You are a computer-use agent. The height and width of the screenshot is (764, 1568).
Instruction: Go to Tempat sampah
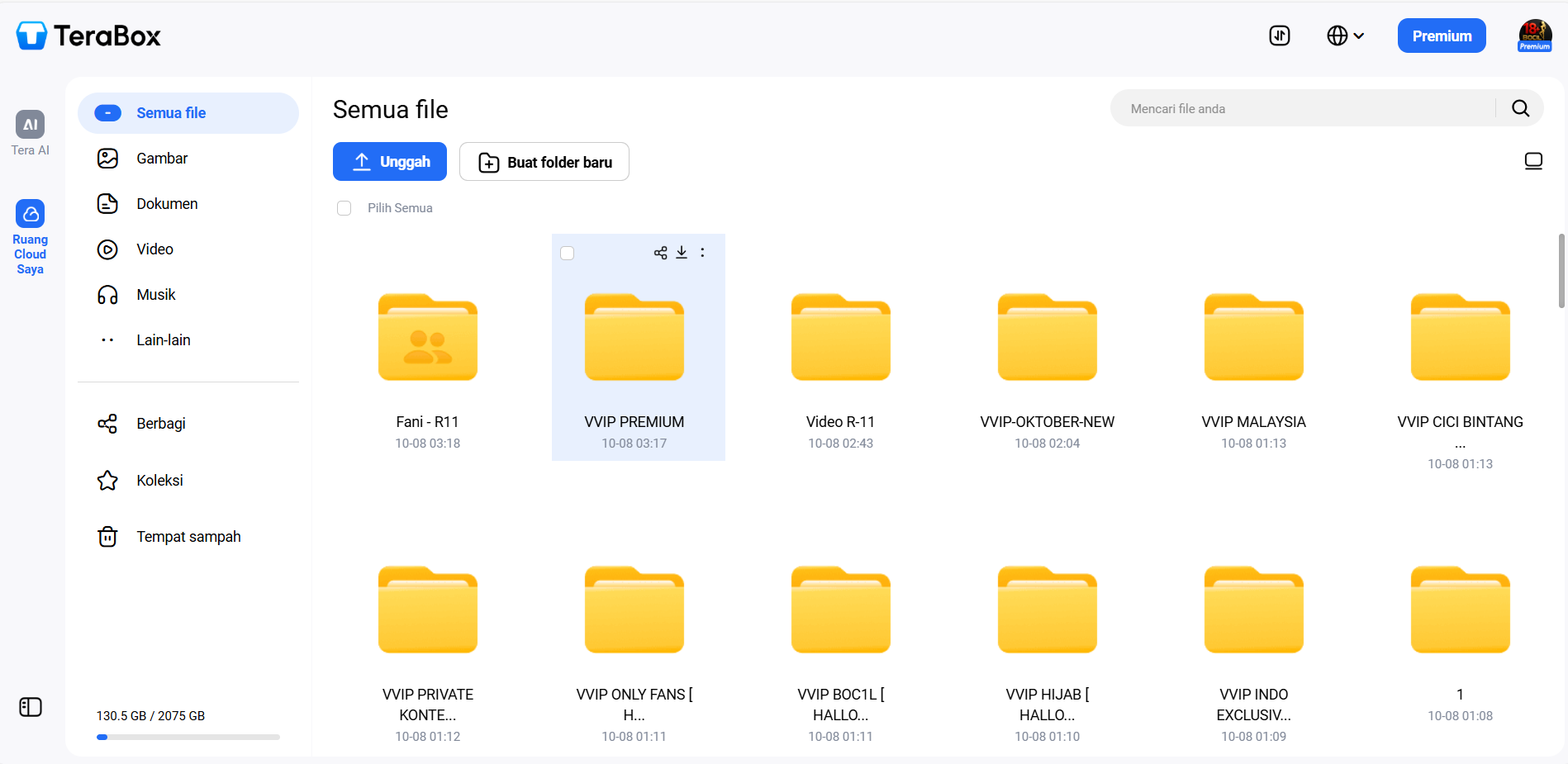(x=188, y=537)
